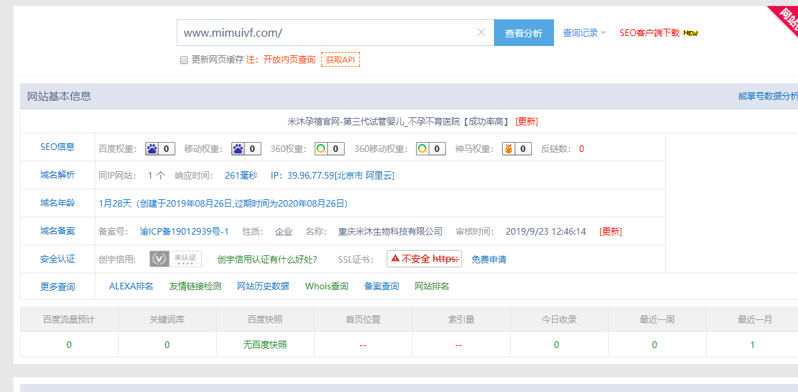Click the 索引量 column header

click(461, 320)
